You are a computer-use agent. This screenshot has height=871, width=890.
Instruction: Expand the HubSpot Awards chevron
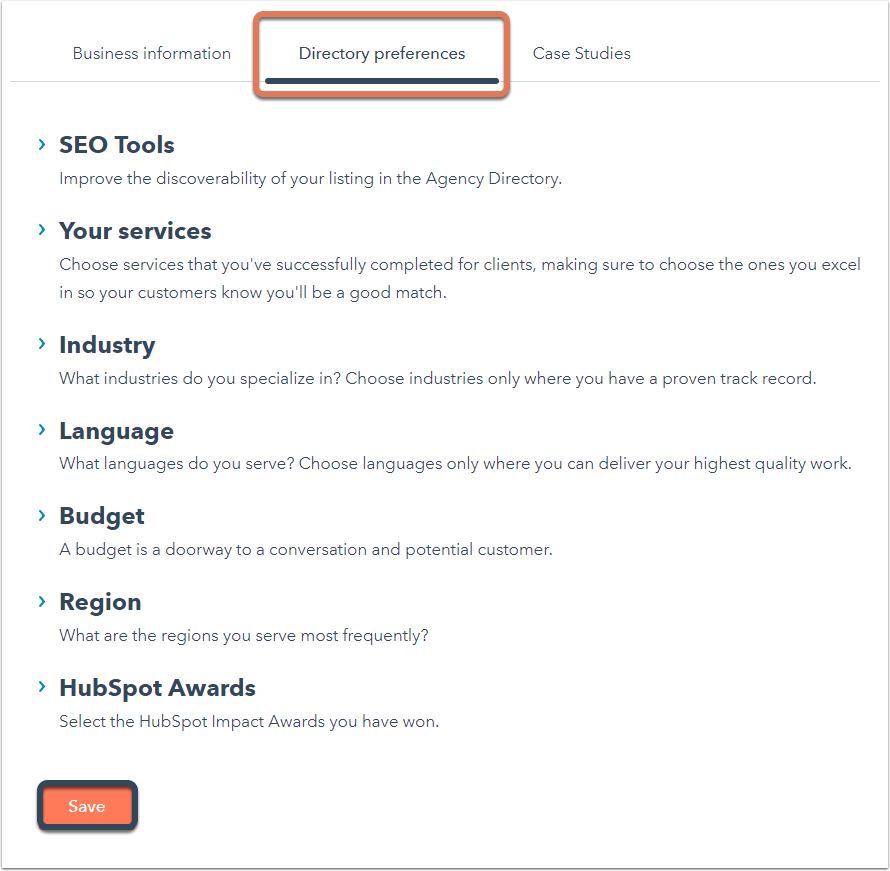pyautogui.click(x=42, y=687)
